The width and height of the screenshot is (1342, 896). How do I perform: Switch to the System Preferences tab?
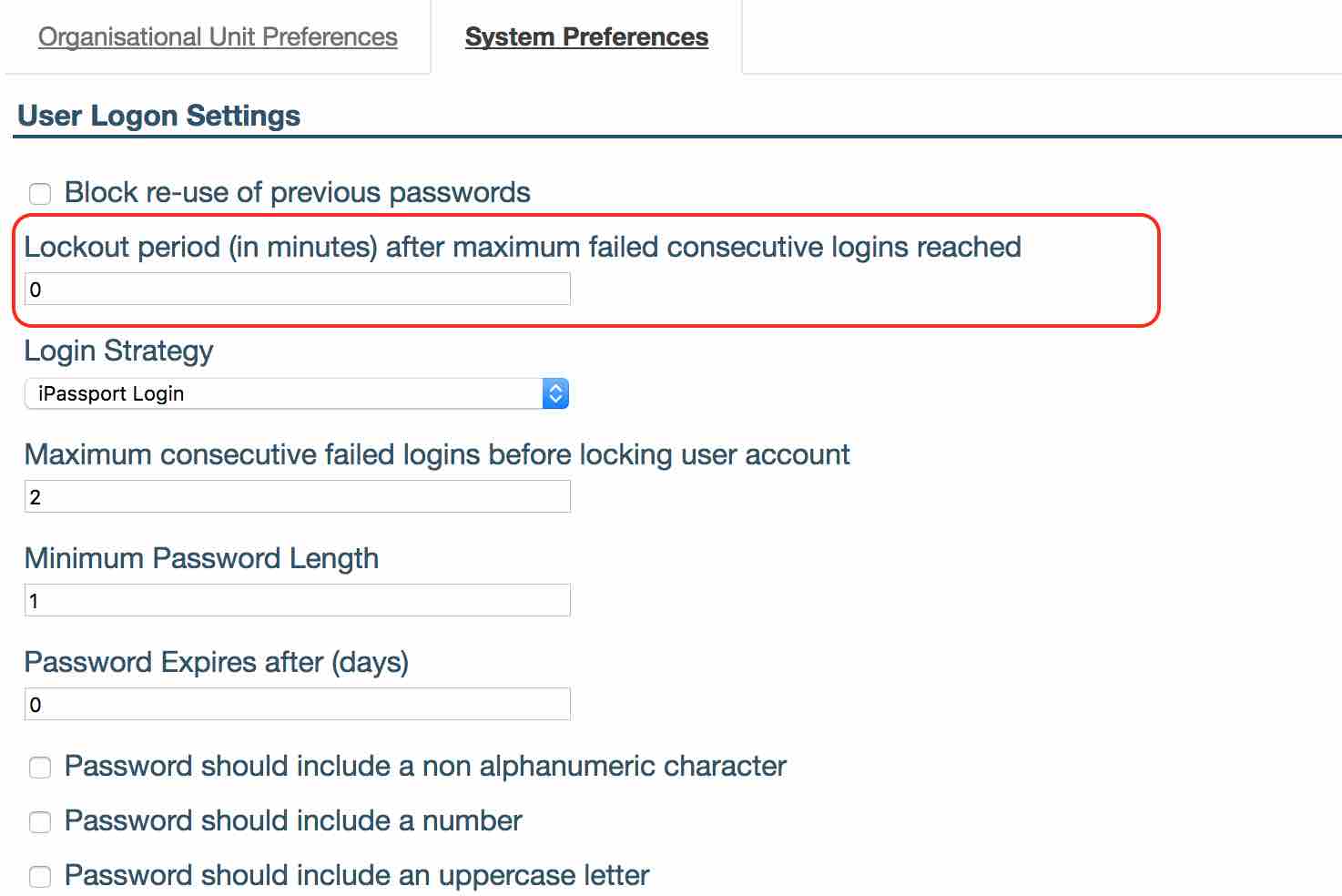tap(586, 36)
